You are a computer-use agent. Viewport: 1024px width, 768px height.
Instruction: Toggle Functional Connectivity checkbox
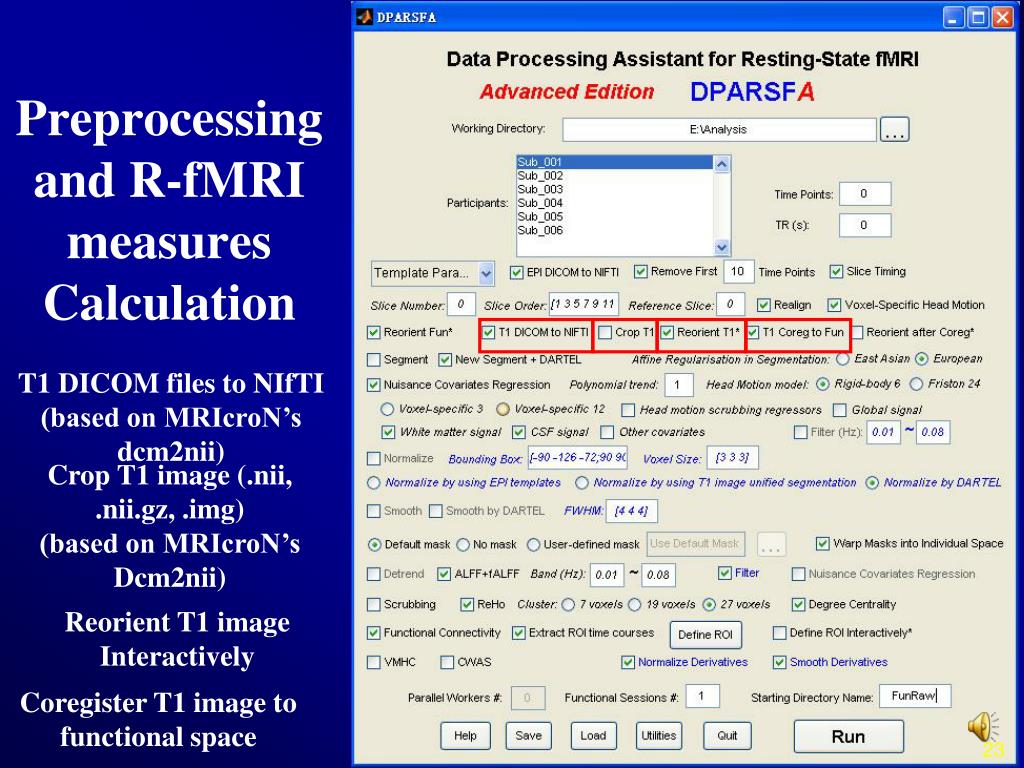pyautogui.click(x=374, y=633)
